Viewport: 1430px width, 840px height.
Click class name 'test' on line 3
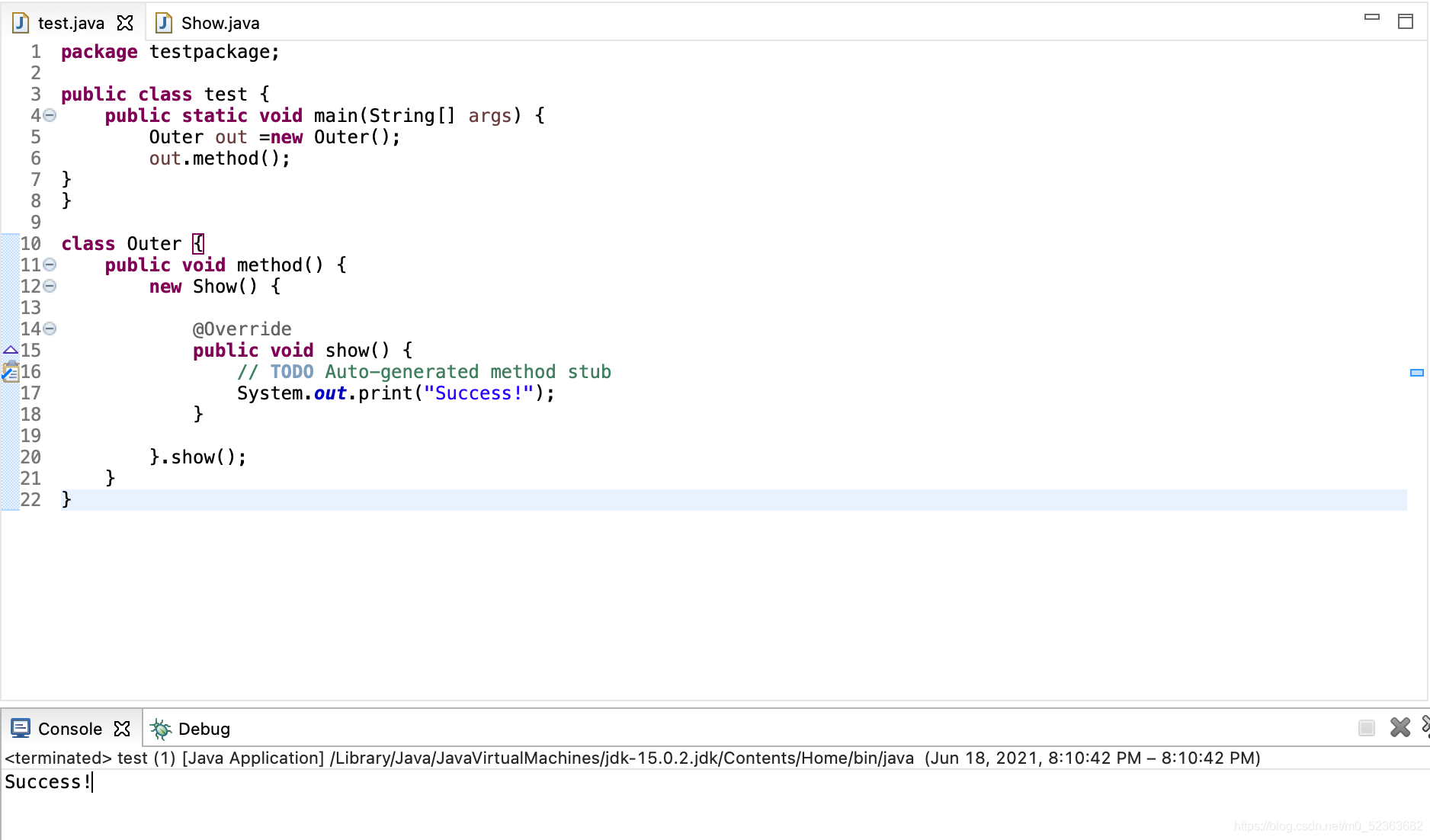pos(226,95)
